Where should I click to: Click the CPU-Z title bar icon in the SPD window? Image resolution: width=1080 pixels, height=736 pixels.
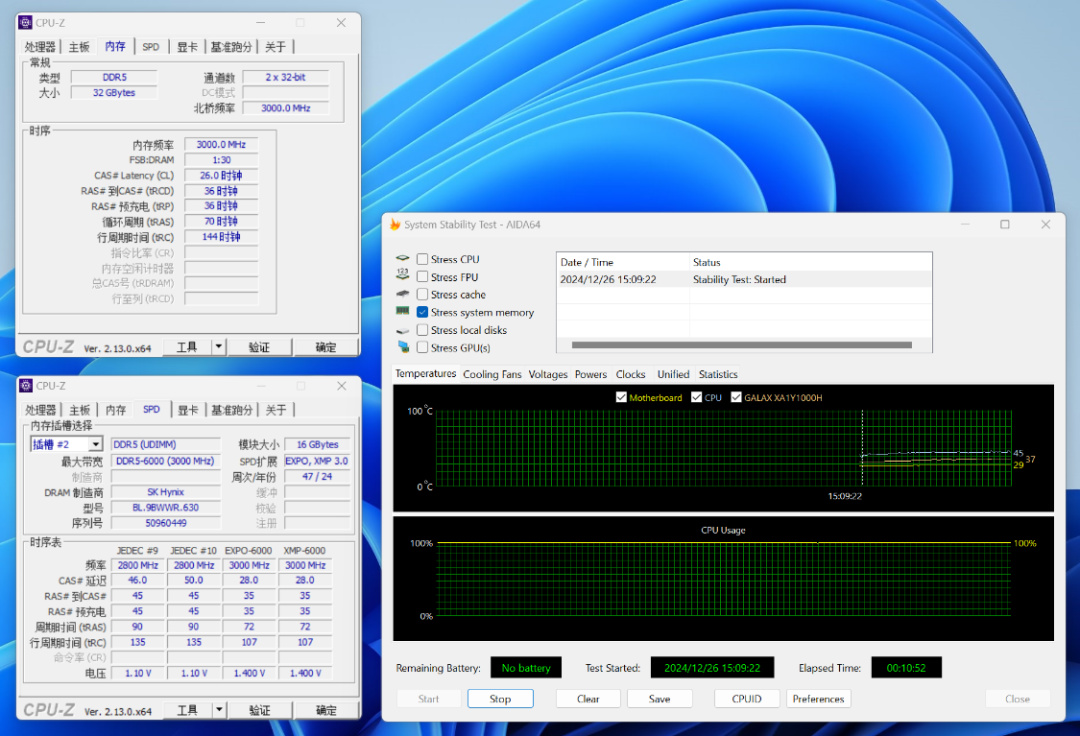25,385
